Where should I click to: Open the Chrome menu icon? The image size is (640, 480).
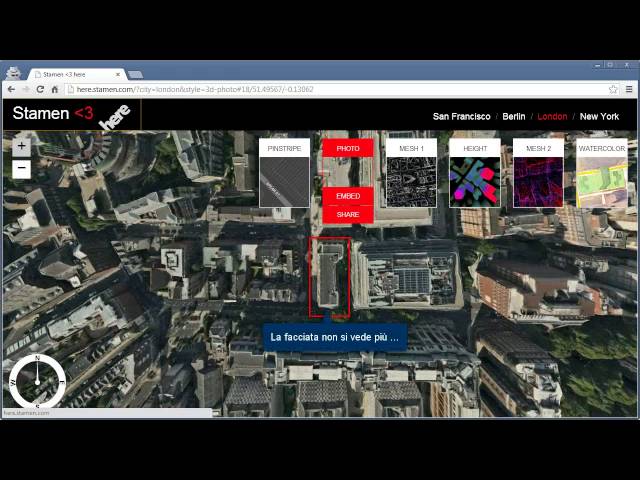629,89
